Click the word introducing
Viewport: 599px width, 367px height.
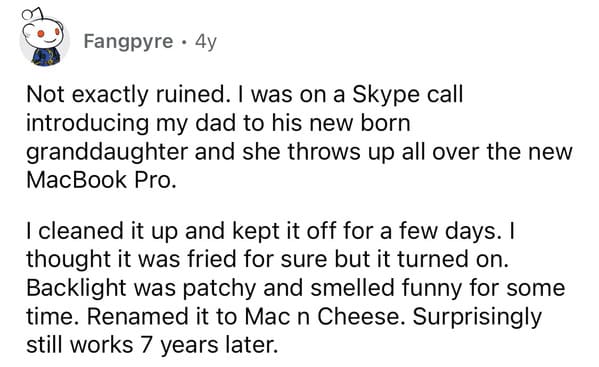[x=87, y=124]
